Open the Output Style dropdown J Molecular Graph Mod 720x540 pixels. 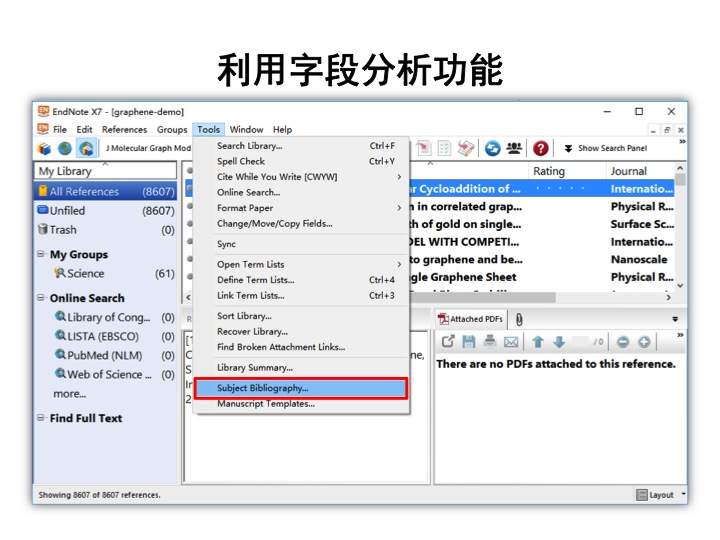pyautogui.click(x=148, y=148)
